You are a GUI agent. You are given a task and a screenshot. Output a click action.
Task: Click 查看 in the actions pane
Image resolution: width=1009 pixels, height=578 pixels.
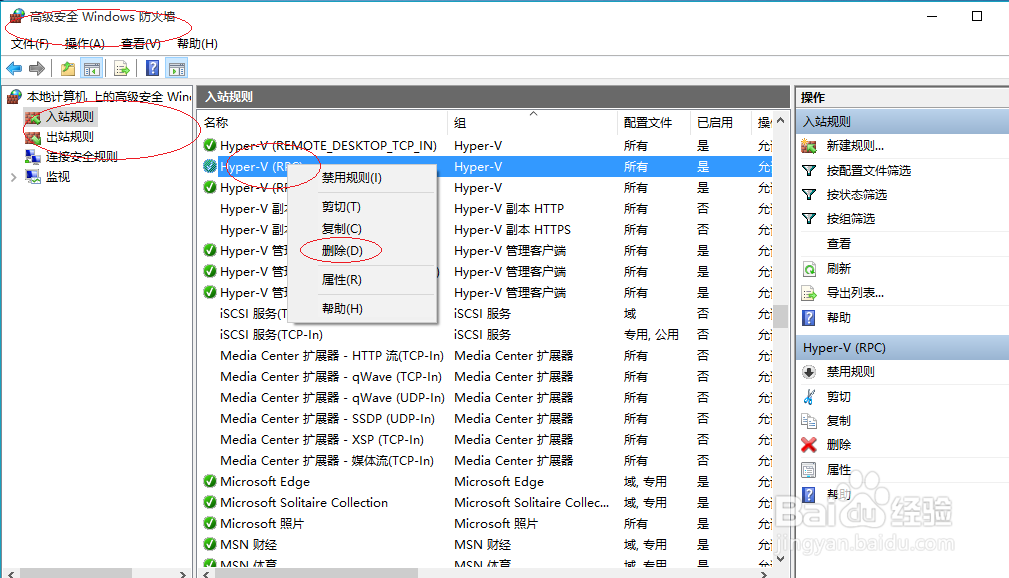pyautogui.click(x=838, y=243)
